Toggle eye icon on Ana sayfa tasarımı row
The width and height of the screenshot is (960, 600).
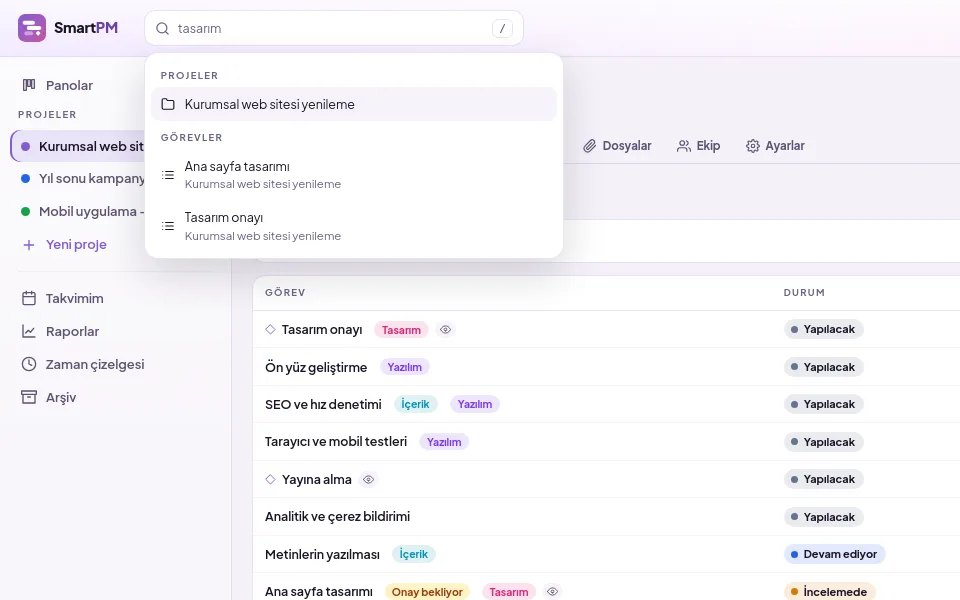tap(552, 591)
